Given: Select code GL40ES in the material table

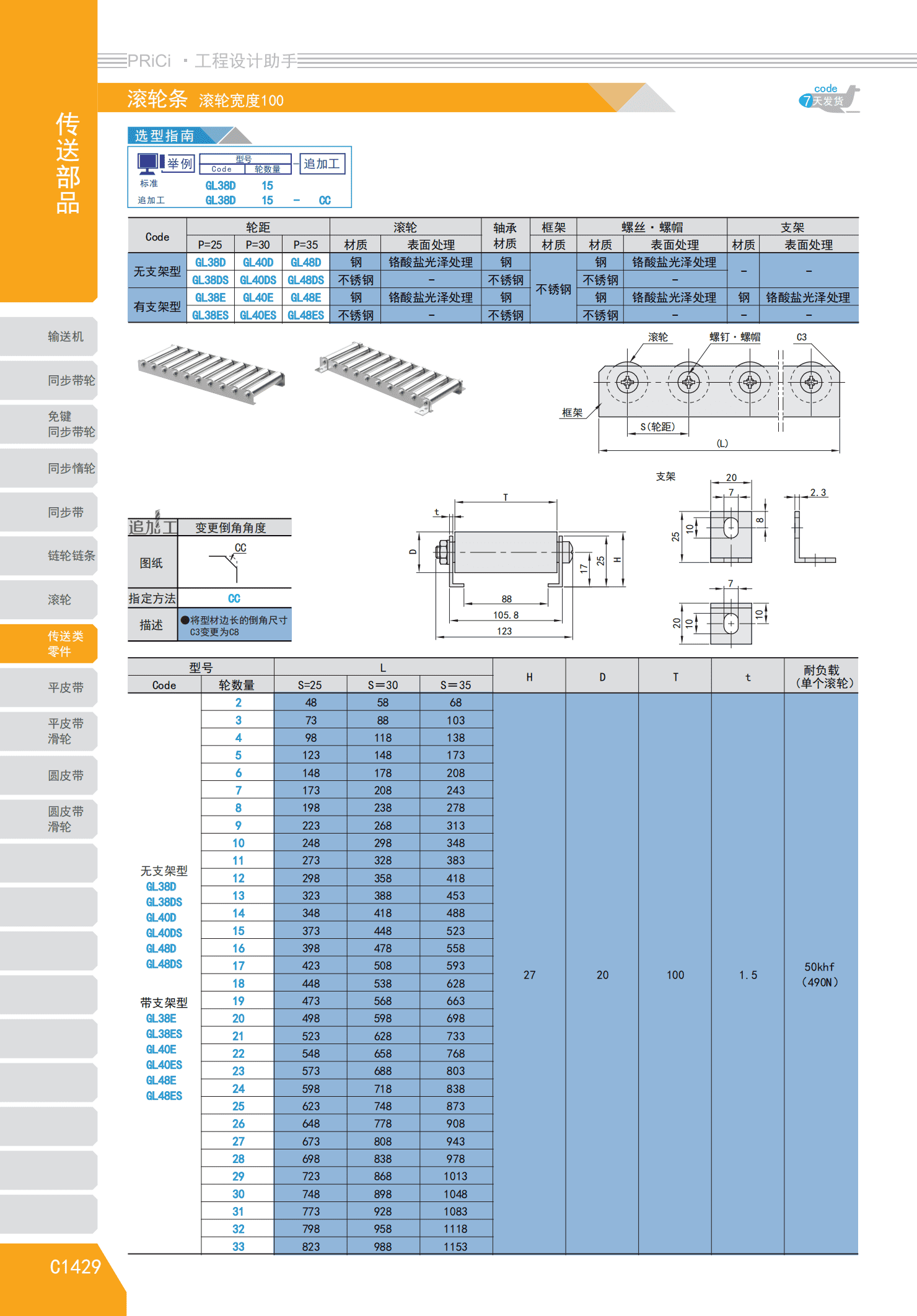Looking at the screenshot, I should point(258,315).
